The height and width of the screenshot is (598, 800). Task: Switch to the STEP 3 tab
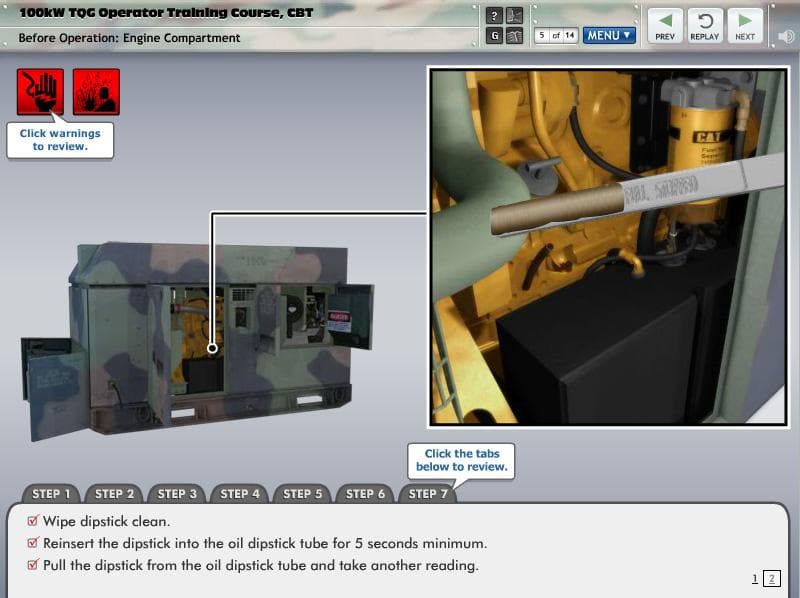177,493
